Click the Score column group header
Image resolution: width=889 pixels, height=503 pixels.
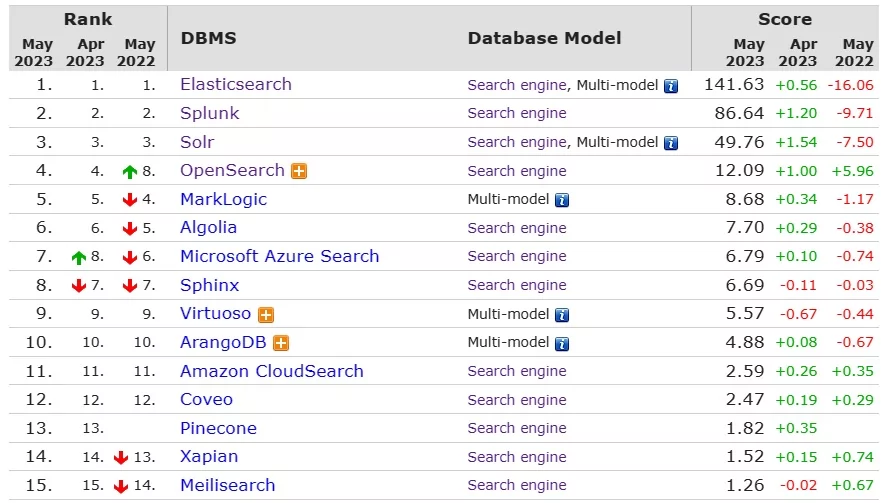tap(785, 19)
